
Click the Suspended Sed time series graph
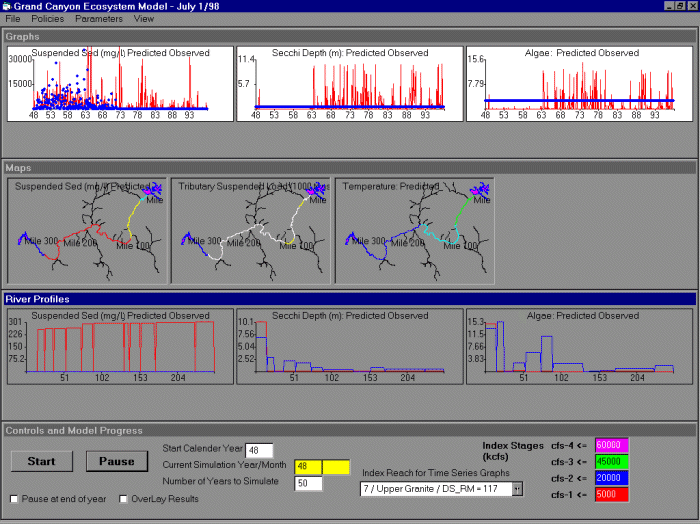(119, 84)
